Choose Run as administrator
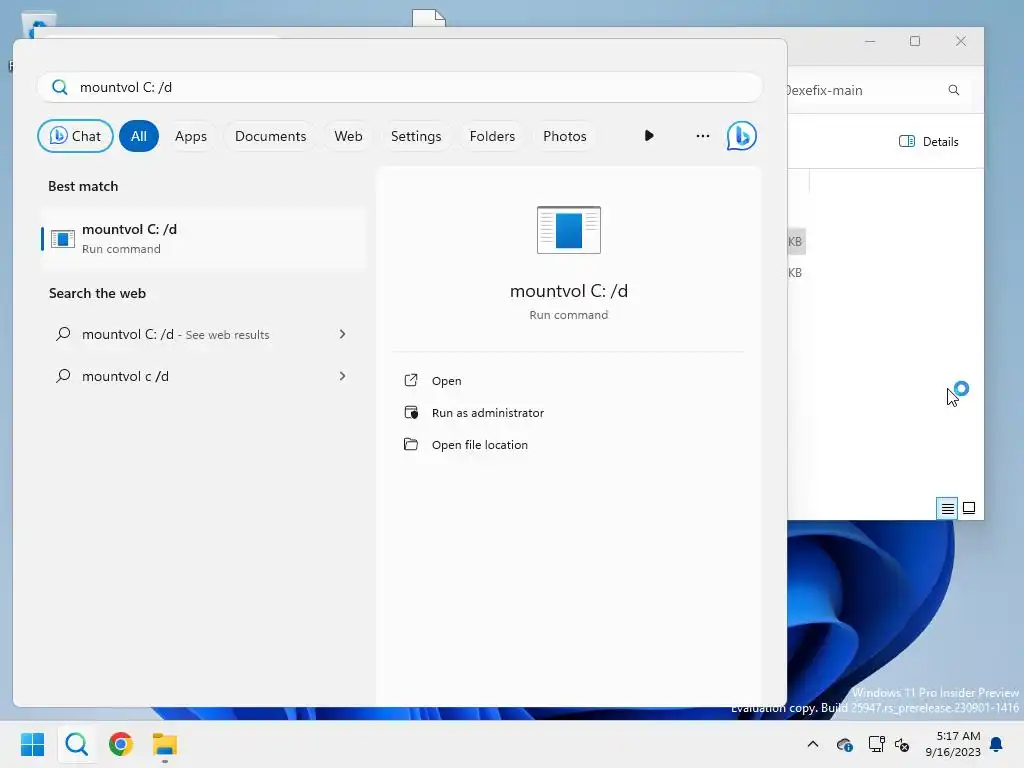Screen dimensions: 1024x768 pos(488,413)
